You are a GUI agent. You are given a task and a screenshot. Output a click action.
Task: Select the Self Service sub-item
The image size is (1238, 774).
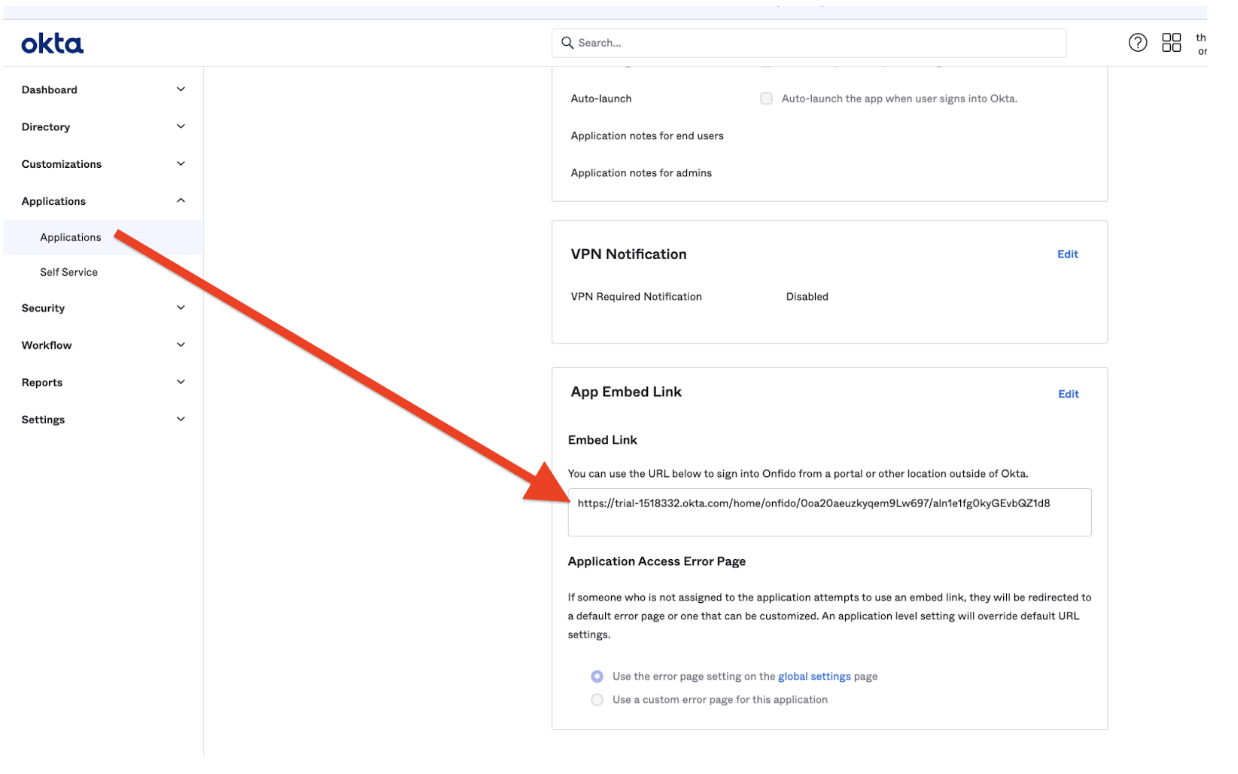coord(102,272)
